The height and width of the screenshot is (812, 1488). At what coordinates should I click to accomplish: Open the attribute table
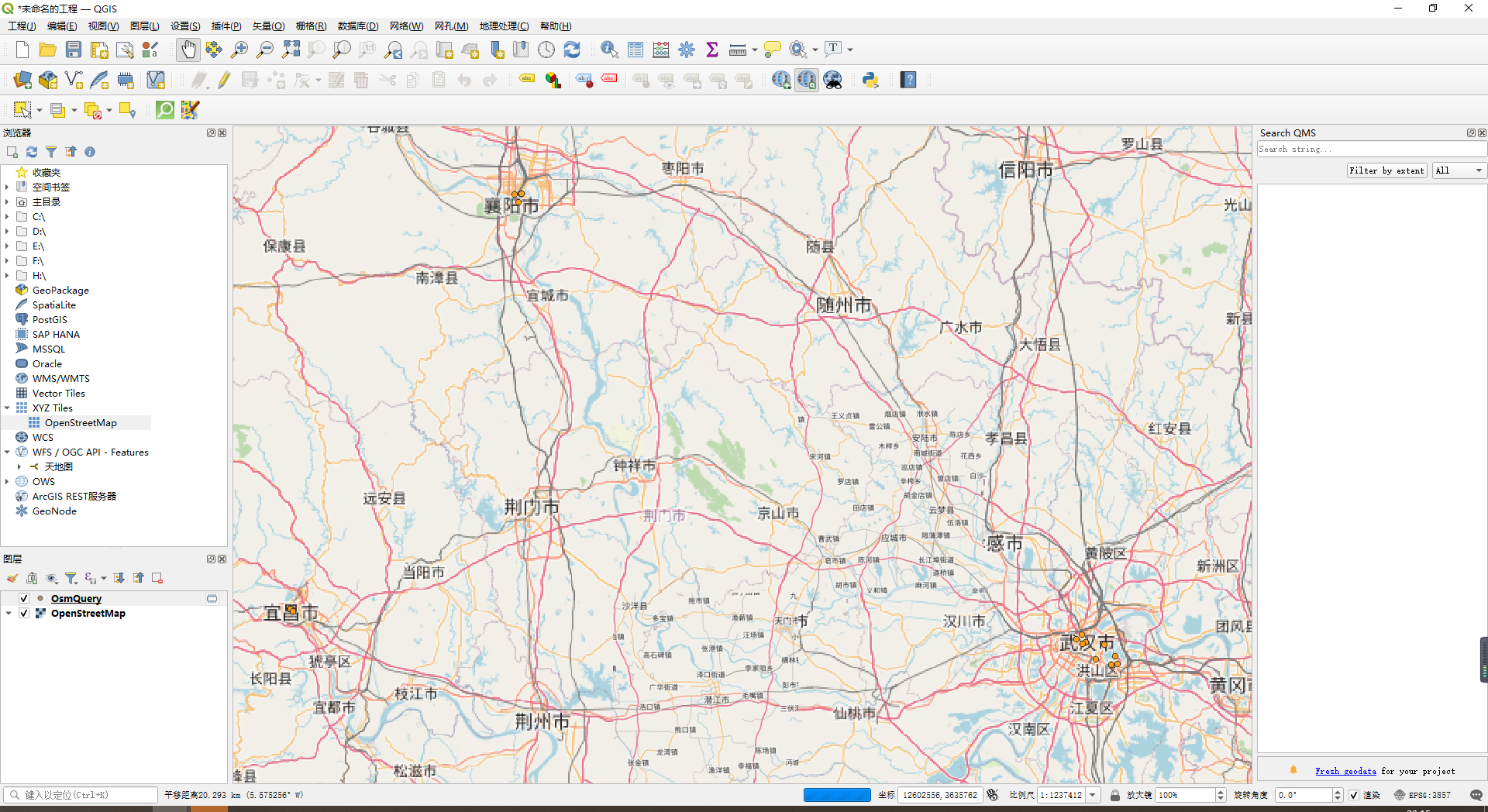point(635,50)
